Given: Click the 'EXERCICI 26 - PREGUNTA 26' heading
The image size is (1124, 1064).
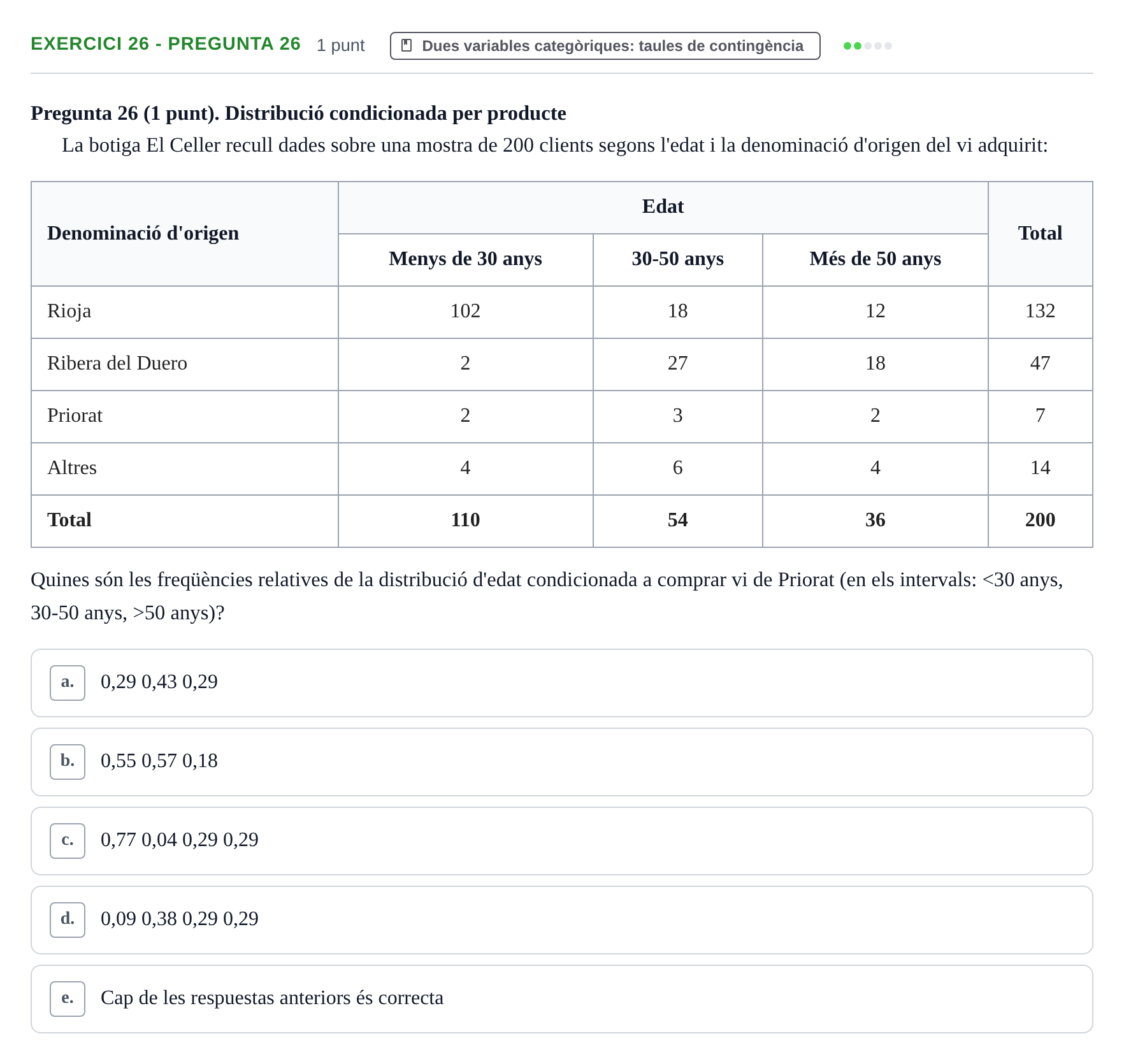Looking at the screenshot, I should pyautogui.click(x=166, y=44).
